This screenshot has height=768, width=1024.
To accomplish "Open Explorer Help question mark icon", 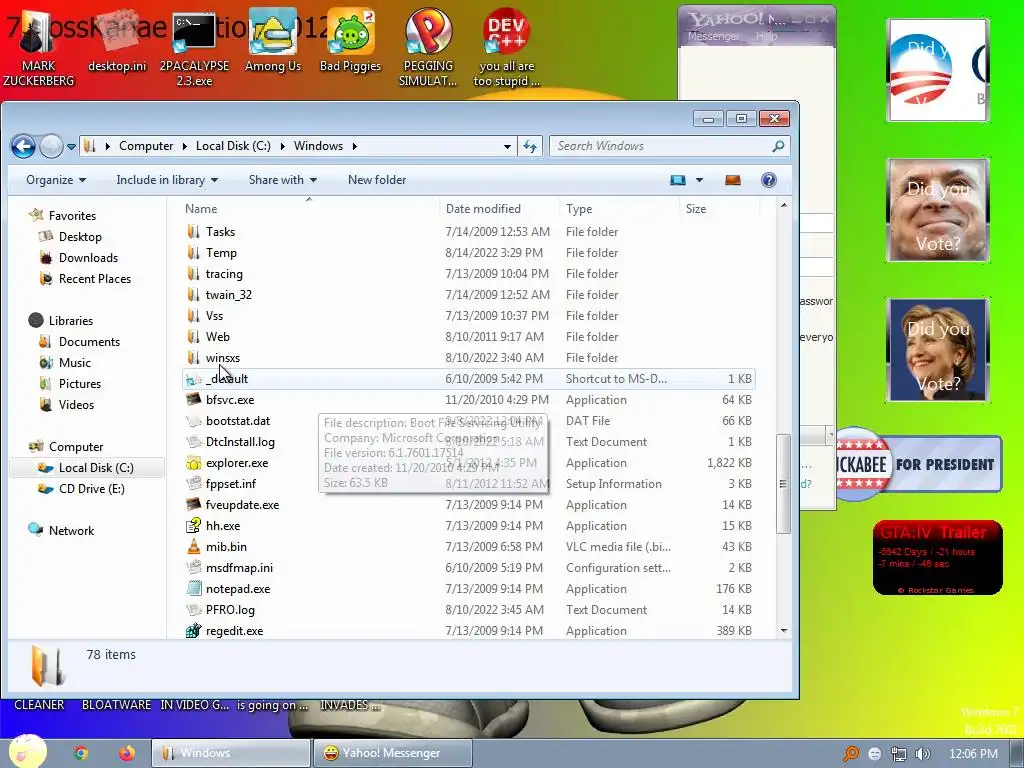I will [x=769, y=180].
